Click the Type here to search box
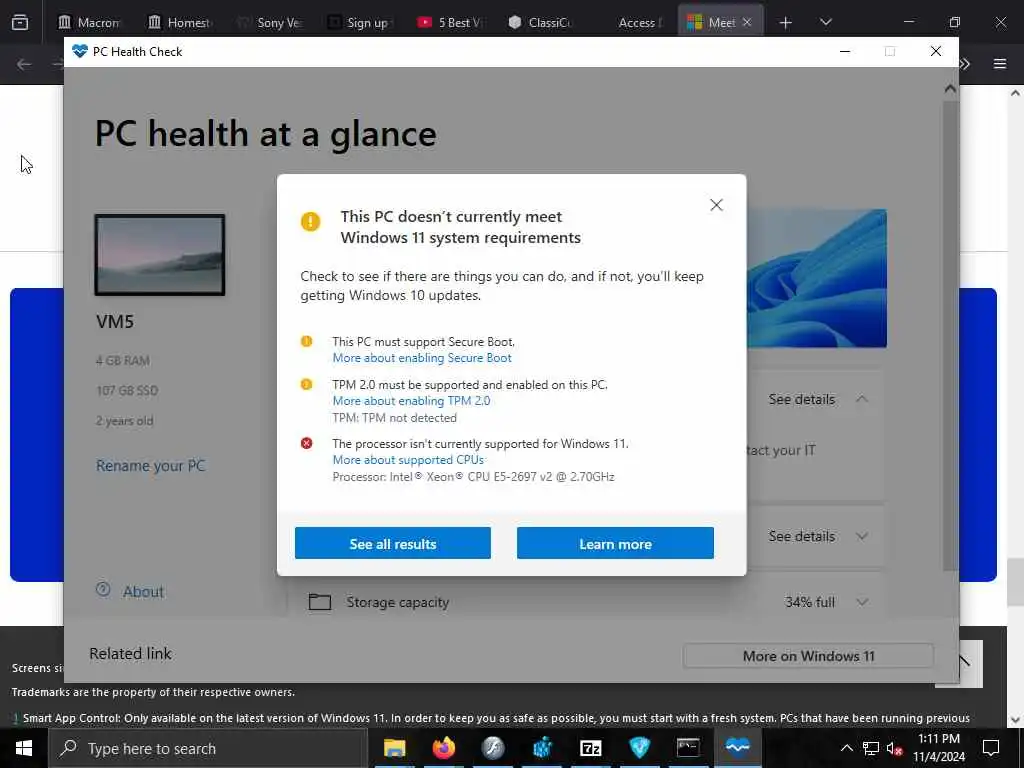1024x768 pixels. pyautogui.click(x=207, y=748)
